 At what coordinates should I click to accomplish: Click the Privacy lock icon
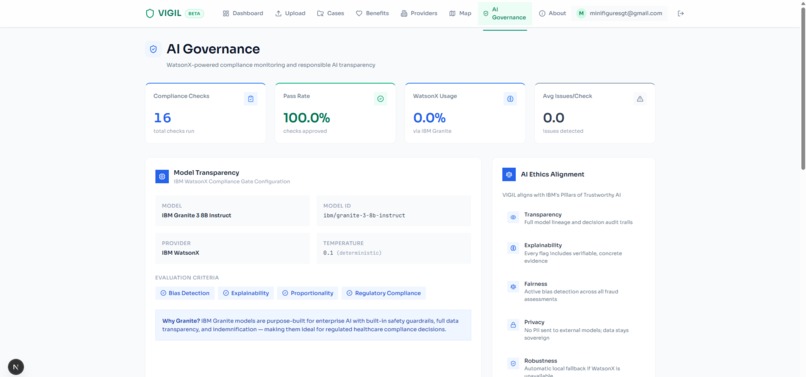point(513,325)
